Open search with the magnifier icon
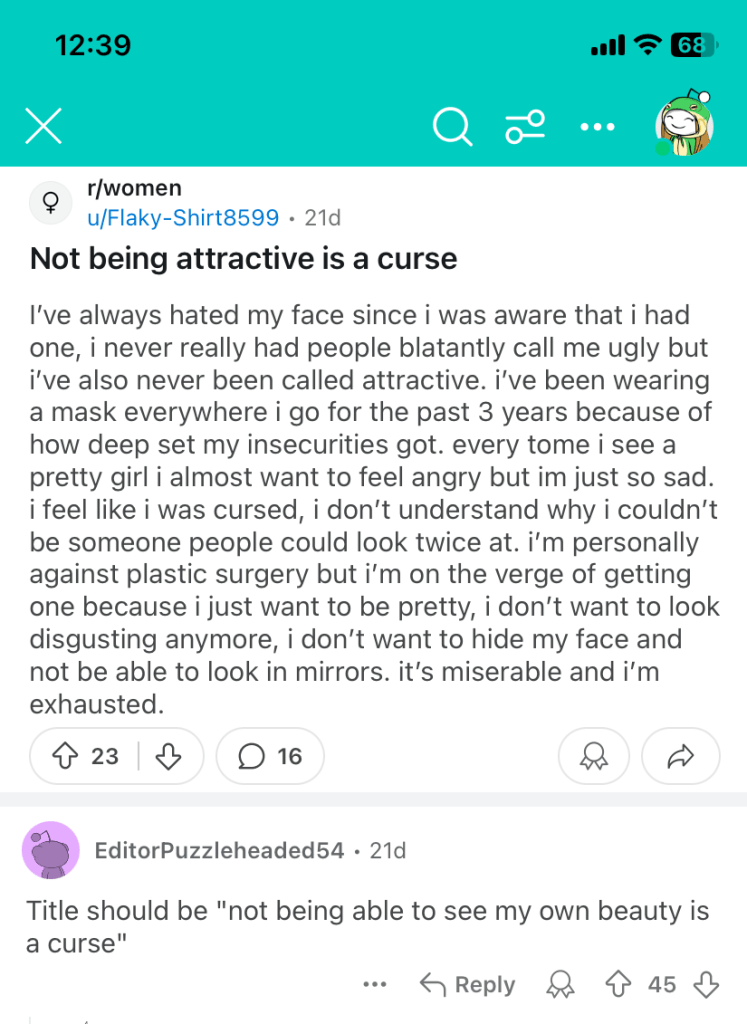747x1024 pixels. [x=452, y=127]
